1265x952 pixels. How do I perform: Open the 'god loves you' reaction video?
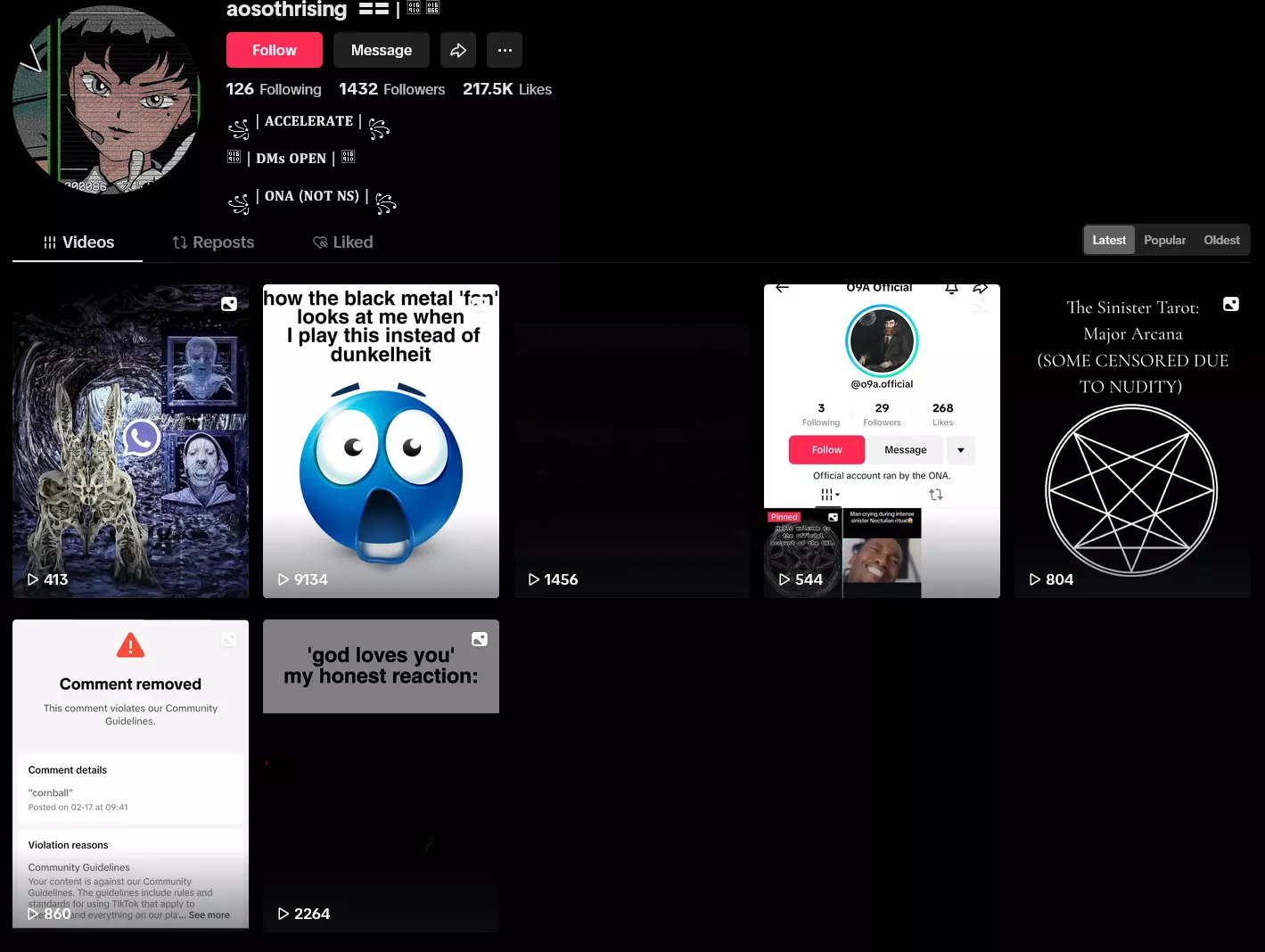coord(381,776)
